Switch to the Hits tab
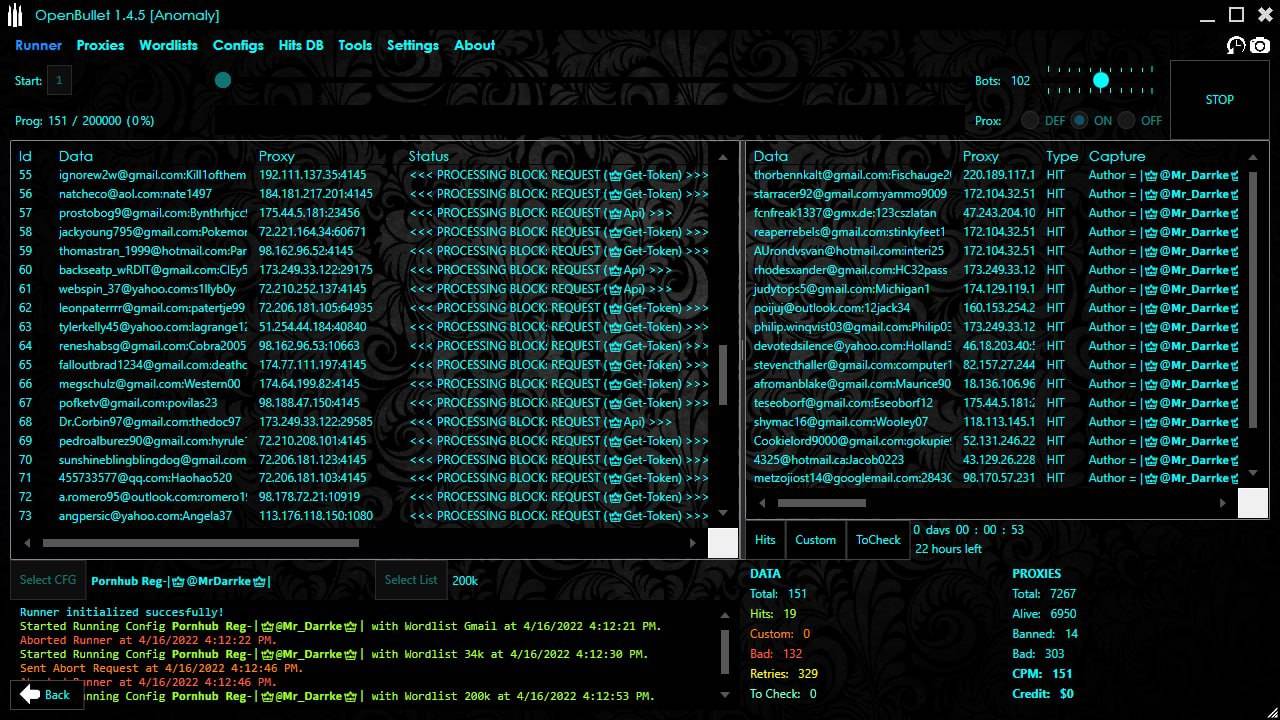Screen dimensions: 1280x720 [765, 540]
